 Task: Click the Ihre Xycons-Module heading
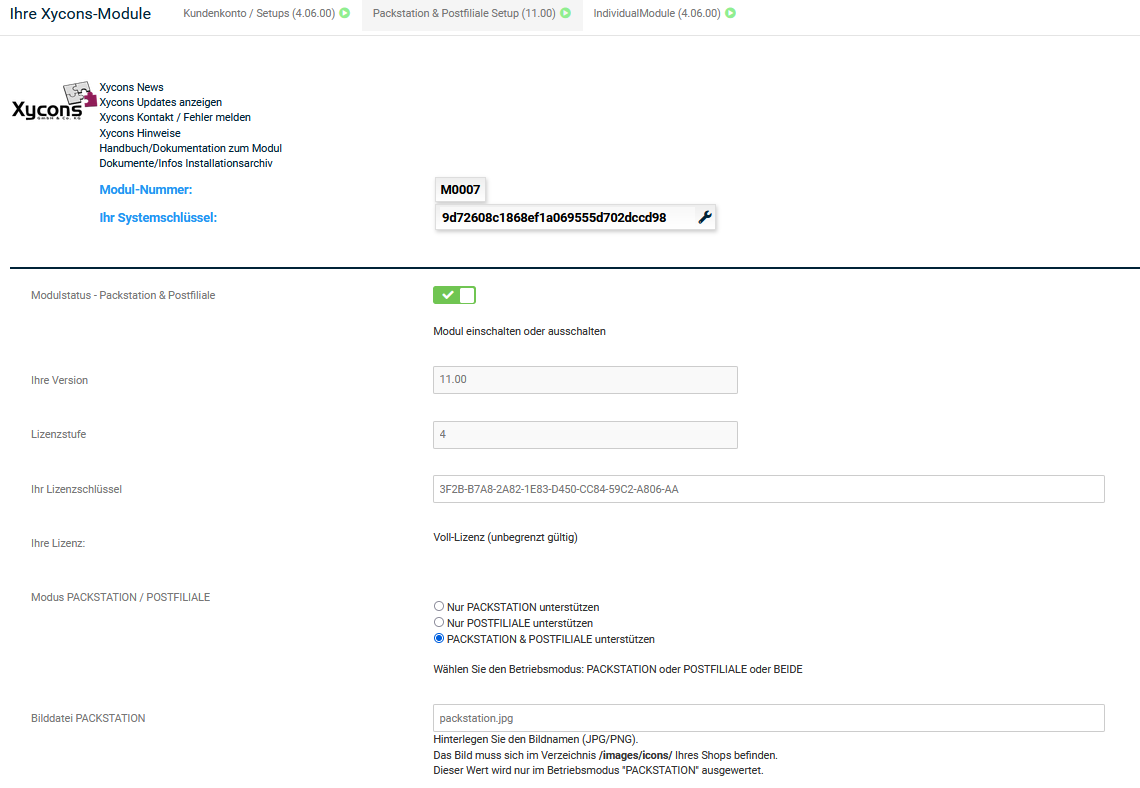pyautogui.click(x=81, y=14)
